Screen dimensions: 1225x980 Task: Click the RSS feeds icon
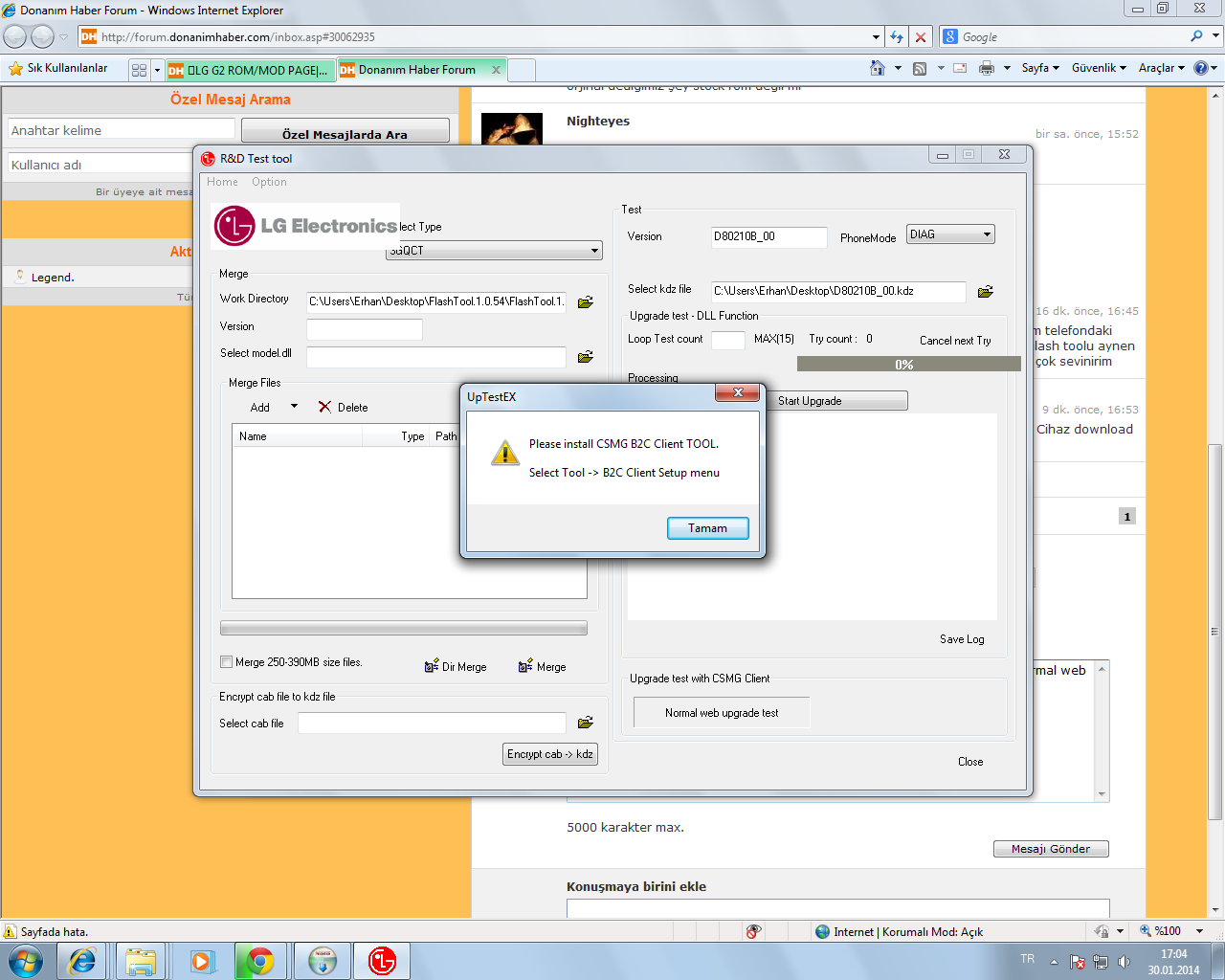920,68
